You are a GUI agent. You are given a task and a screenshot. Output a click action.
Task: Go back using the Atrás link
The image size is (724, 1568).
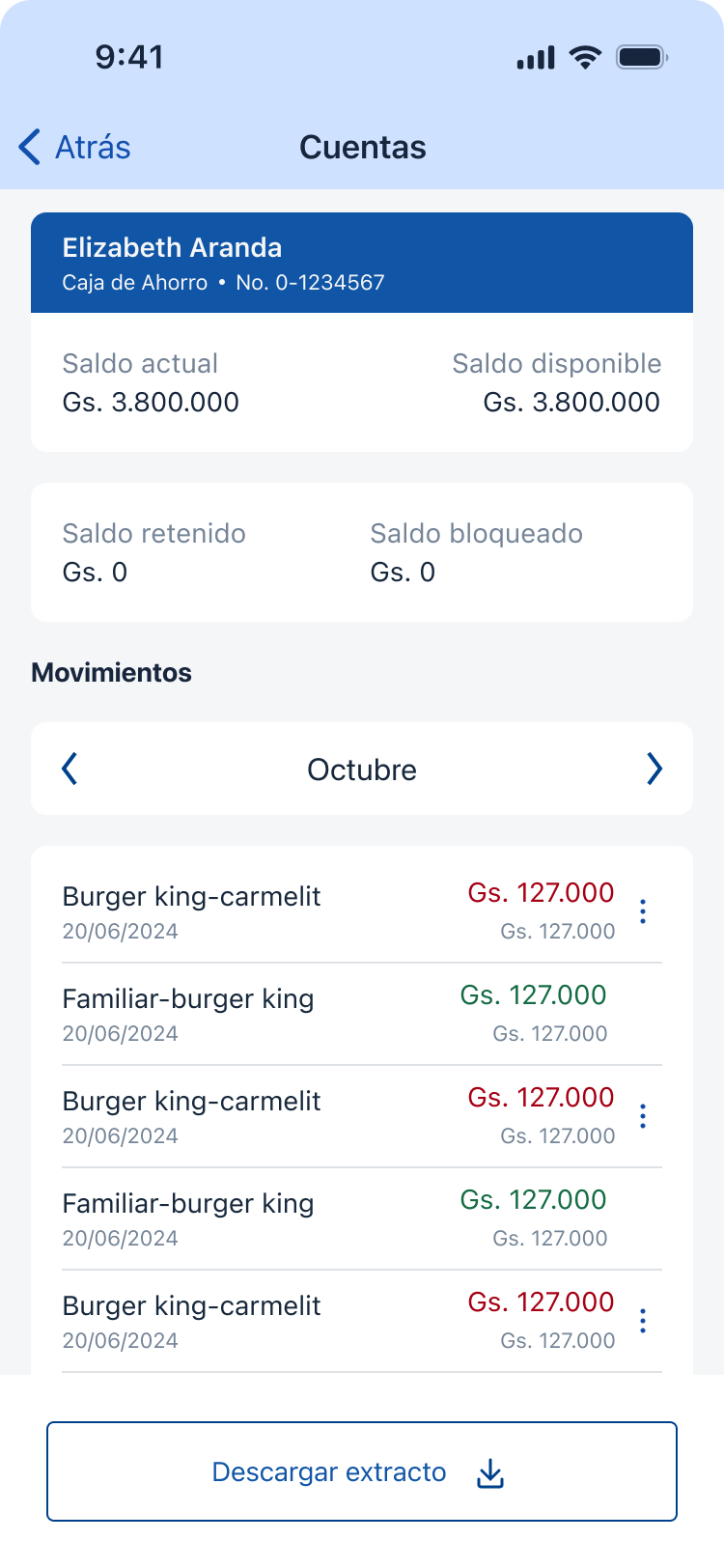tap(93, 148)
